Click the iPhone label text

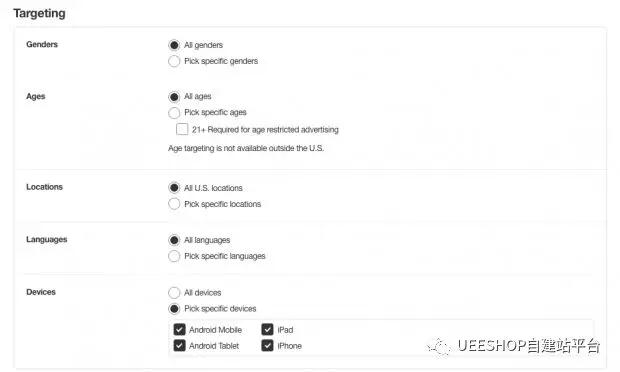(289, 346)
